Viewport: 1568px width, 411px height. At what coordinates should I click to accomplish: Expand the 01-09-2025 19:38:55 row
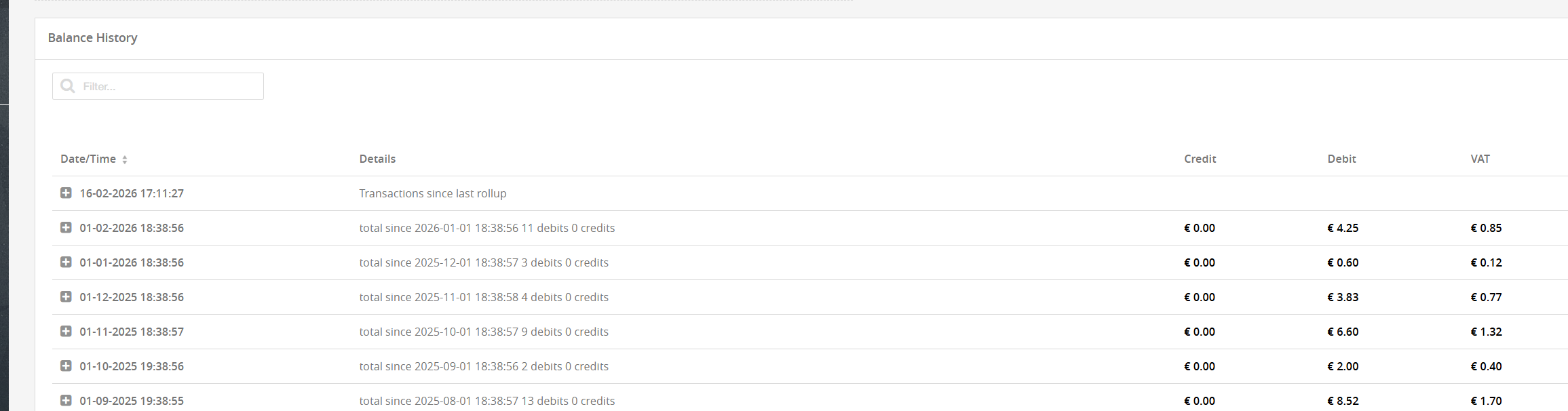66,400
